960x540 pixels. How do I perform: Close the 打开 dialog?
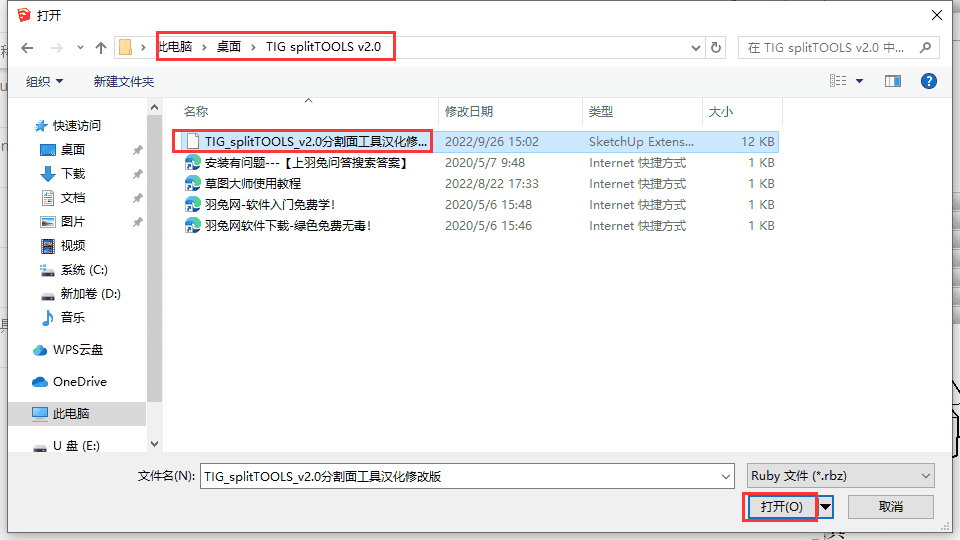[x=937, y=15]
